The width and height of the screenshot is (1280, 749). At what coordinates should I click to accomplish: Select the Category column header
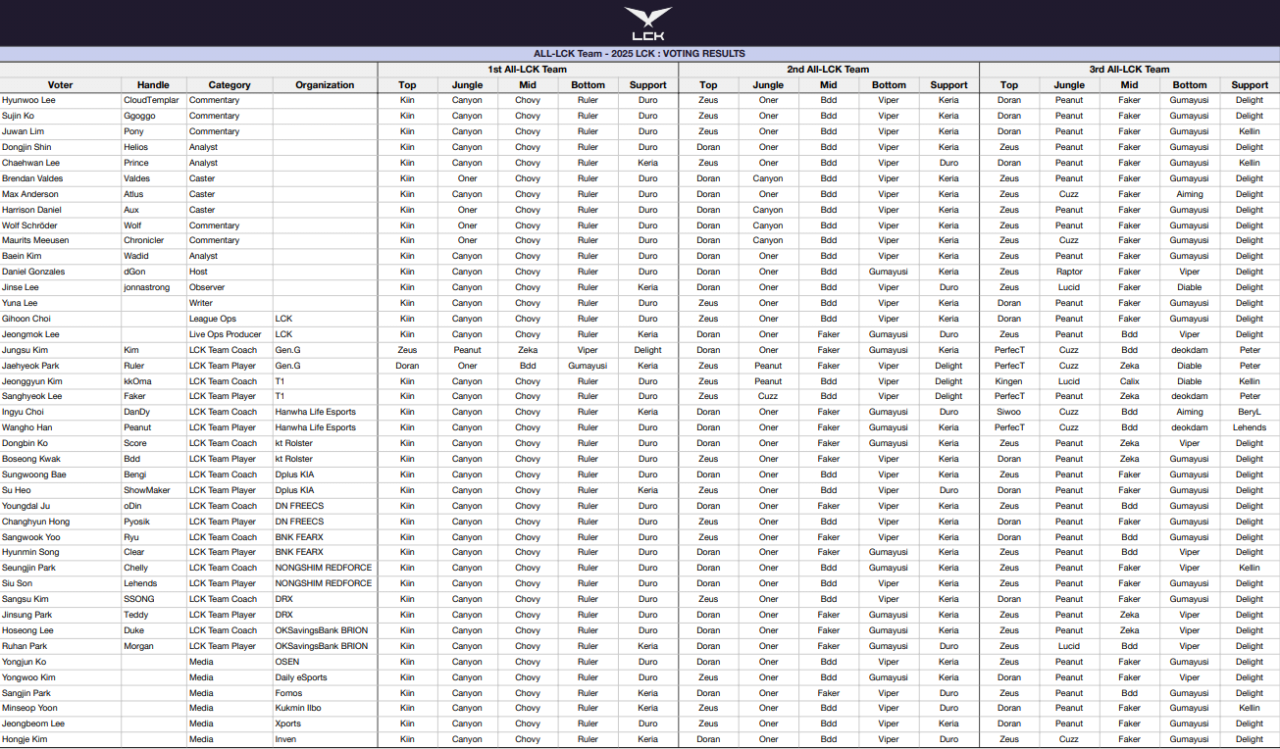pyautogui.click(x=229, y=85)
